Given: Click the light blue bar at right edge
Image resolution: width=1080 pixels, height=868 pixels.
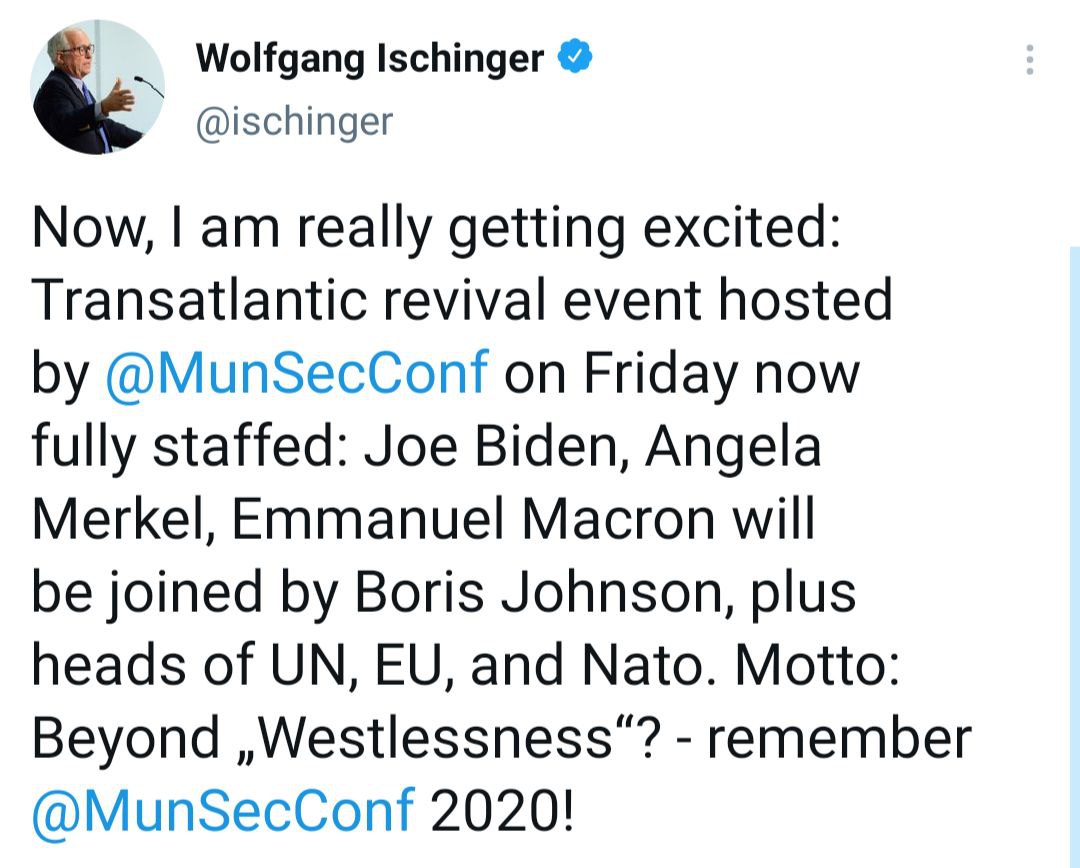Looking at the screenshot, I should [x=1073, y=550].
